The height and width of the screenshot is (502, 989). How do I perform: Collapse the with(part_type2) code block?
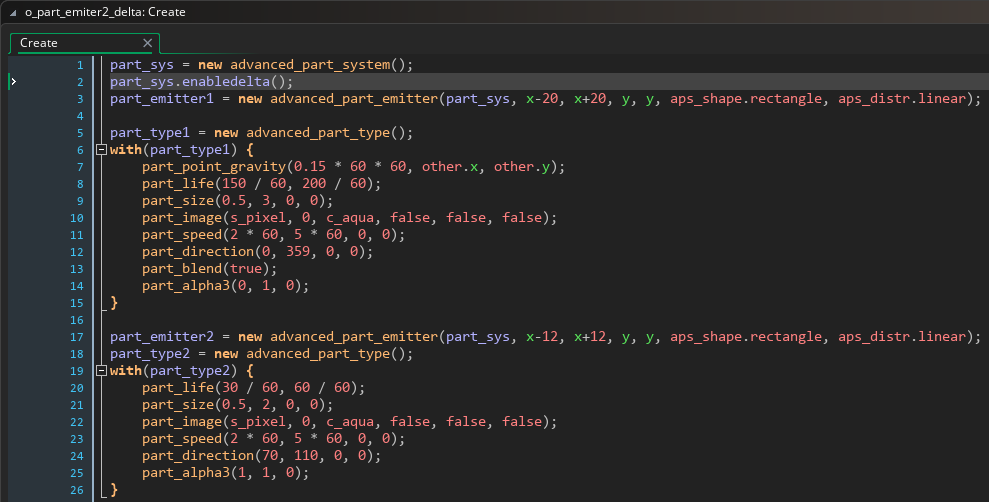[x=101, y=371]
